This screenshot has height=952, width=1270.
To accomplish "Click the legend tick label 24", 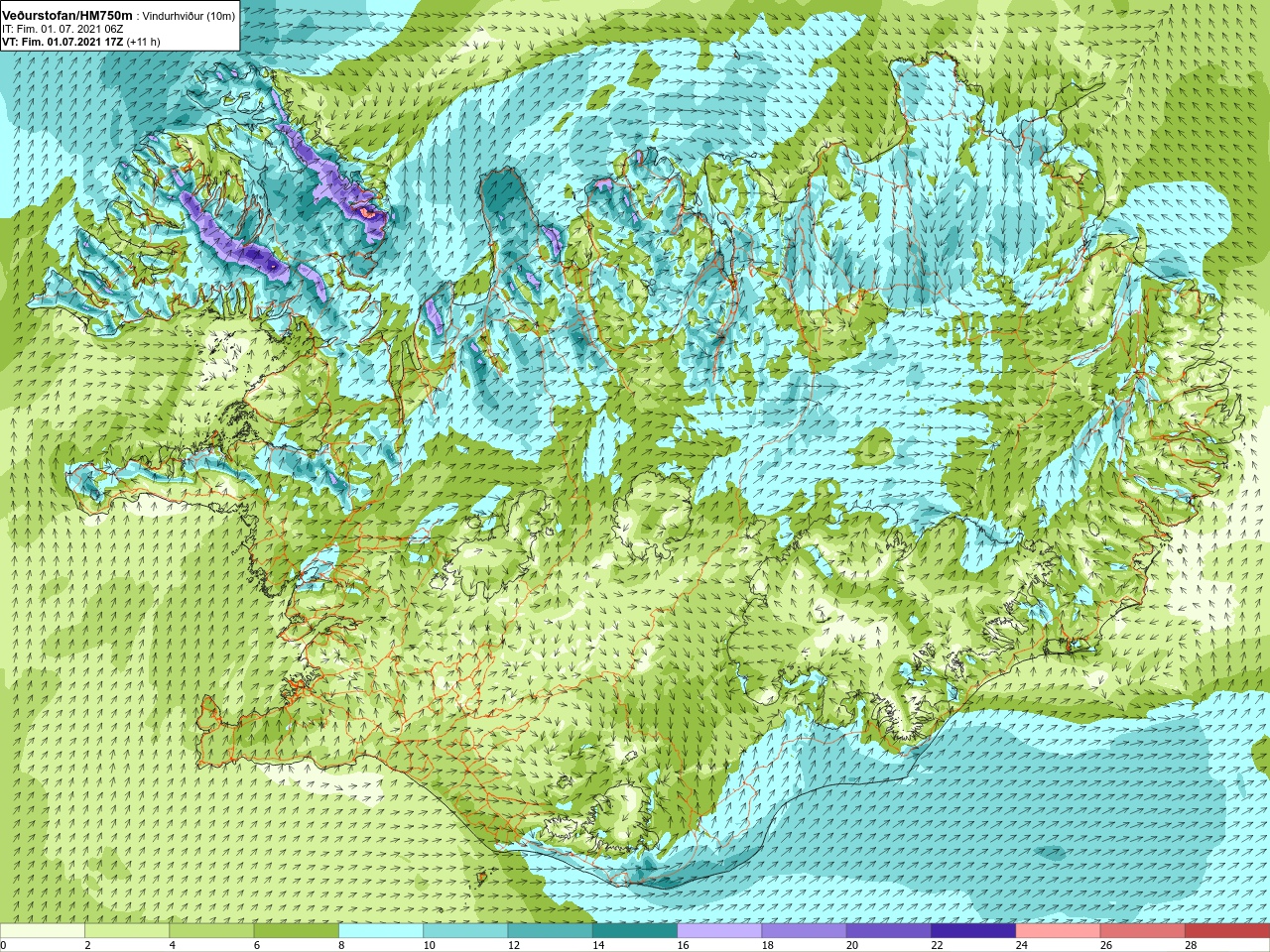I will pos(1022,945).
